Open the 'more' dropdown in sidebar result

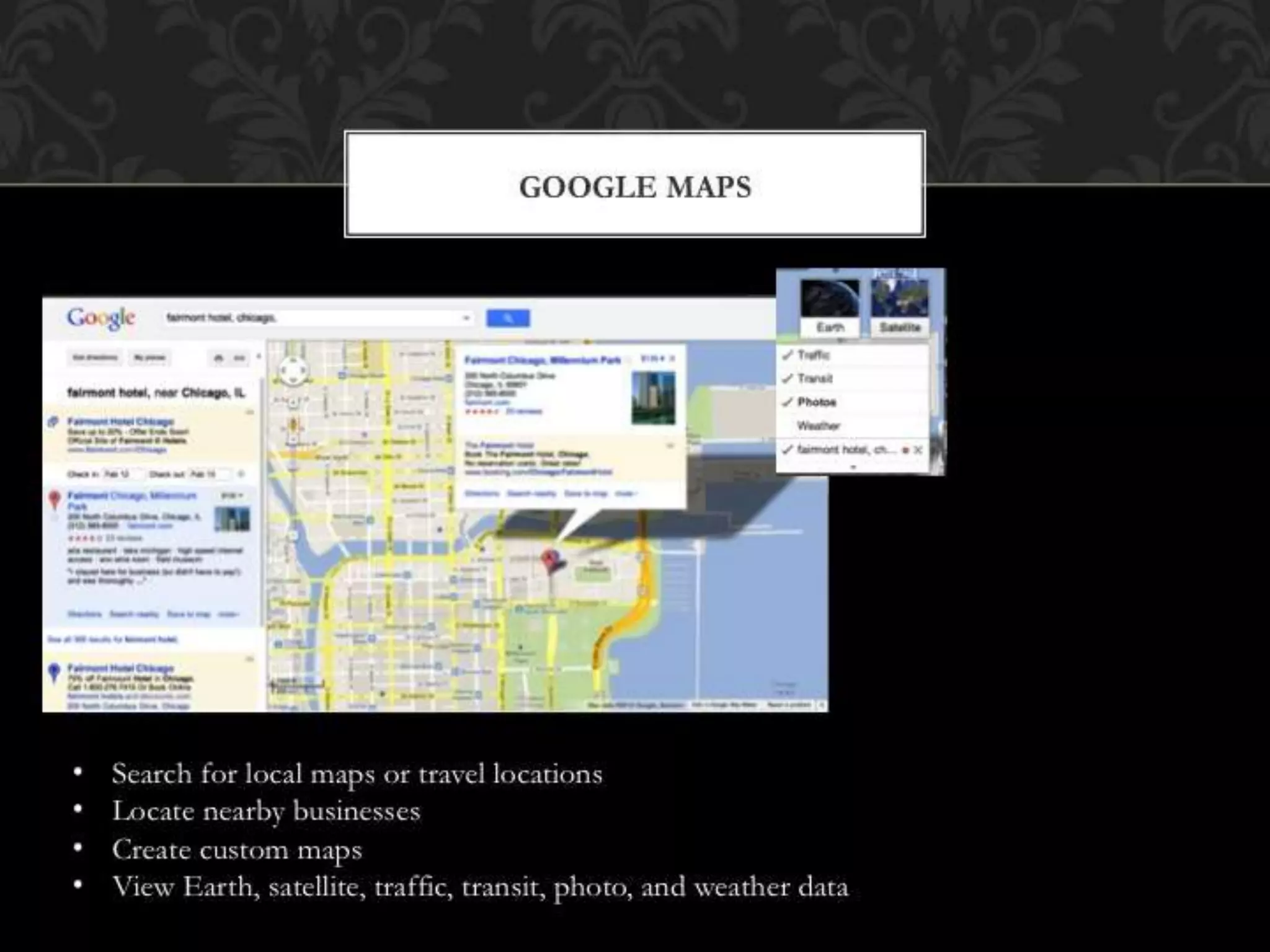(x=228, y=614)
